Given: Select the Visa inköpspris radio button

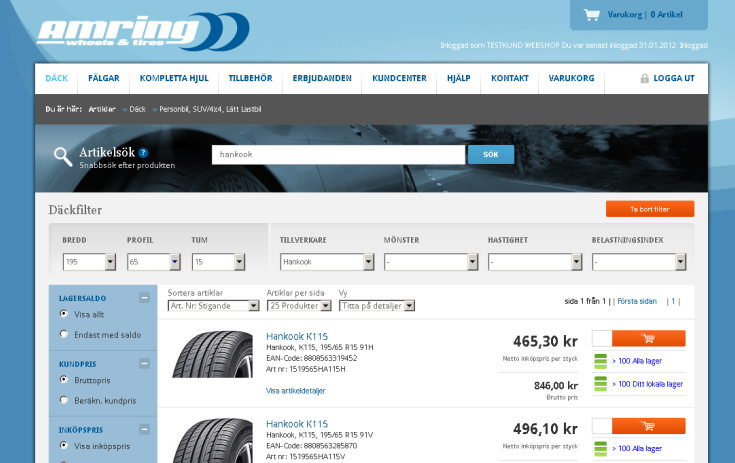Looking at the screenshot, I should [64, 445].
